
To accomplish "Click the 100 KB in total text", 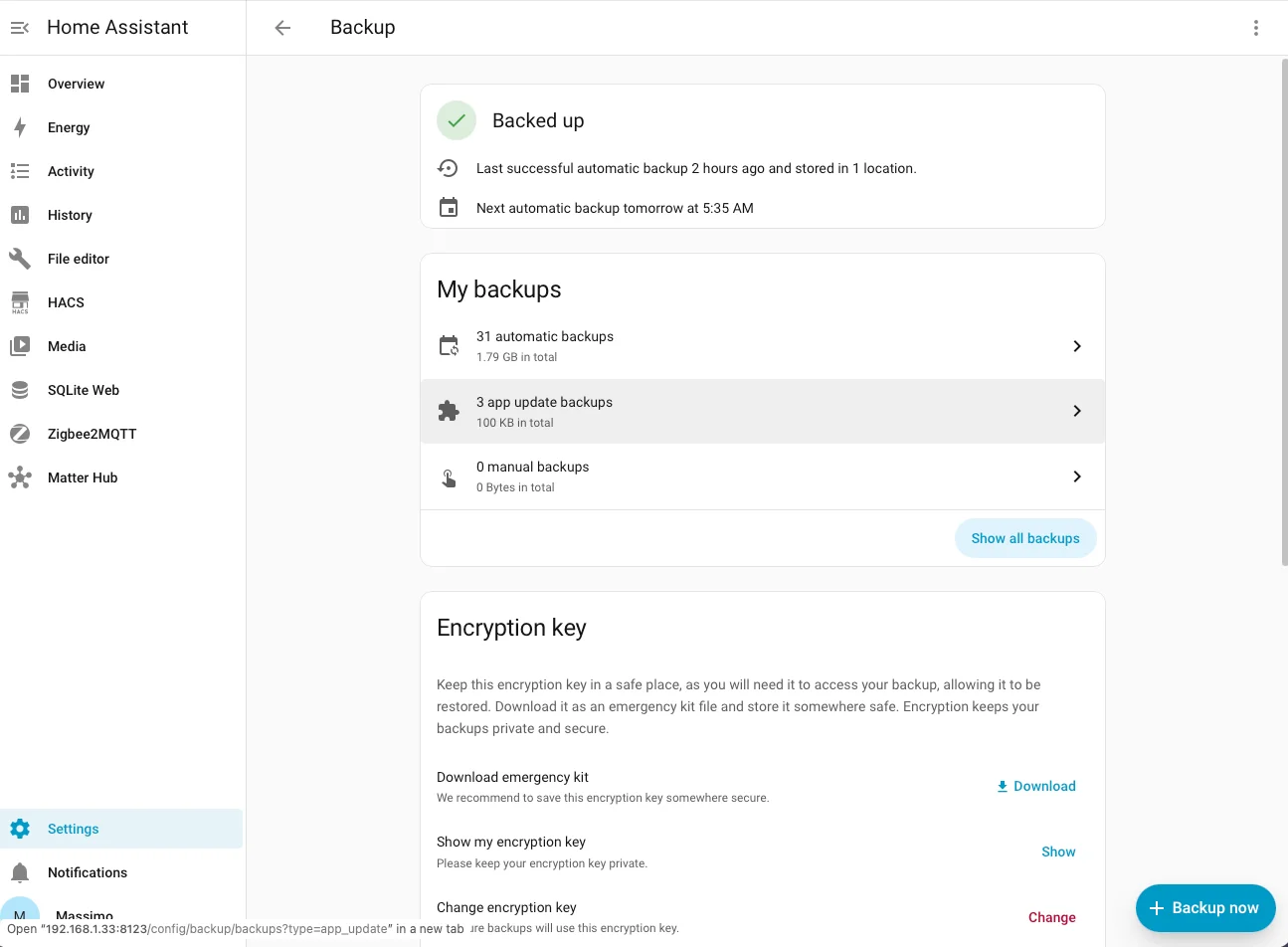I will (515, 423).
